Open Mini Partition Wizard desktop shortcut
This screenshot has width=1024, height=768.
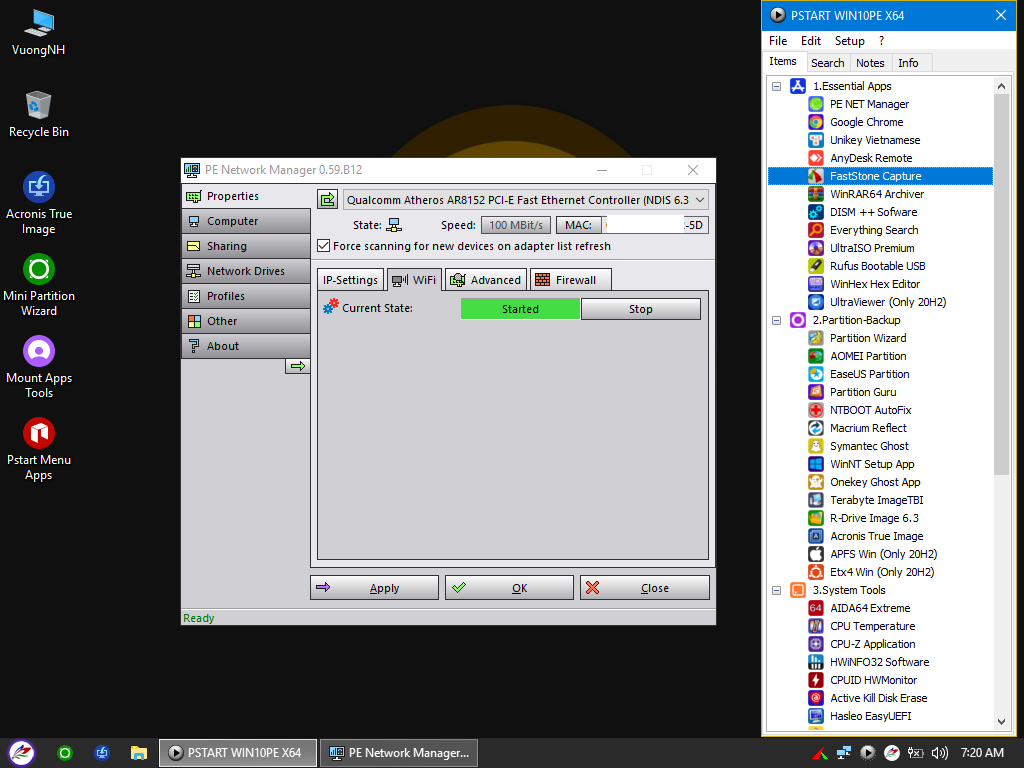pyautogui.click(x=39, y=285)
